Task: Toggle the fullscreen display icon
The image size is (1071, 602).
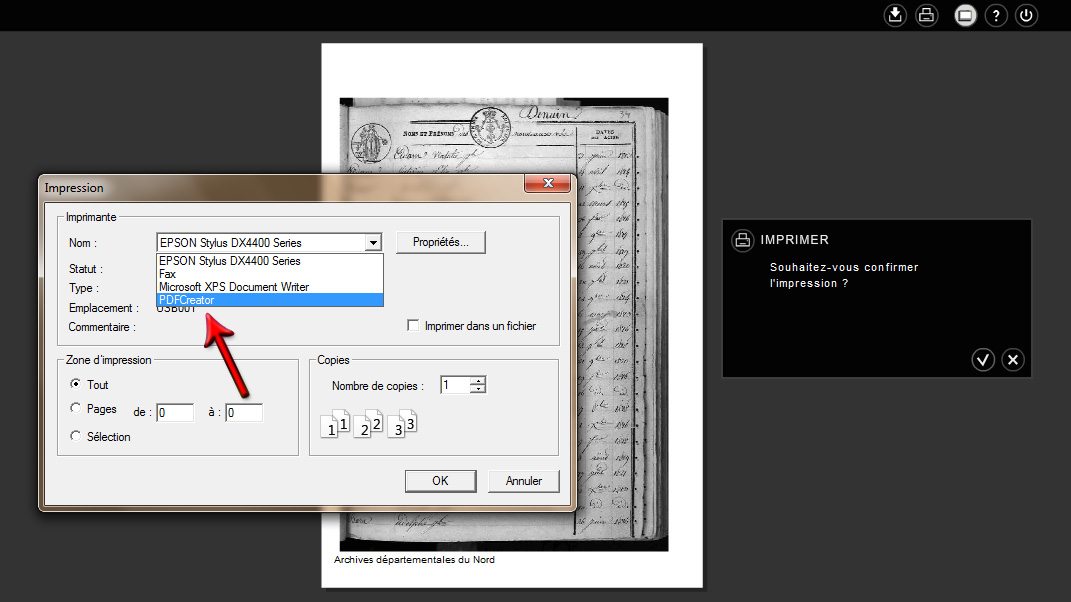Action: tap(965, 15)
